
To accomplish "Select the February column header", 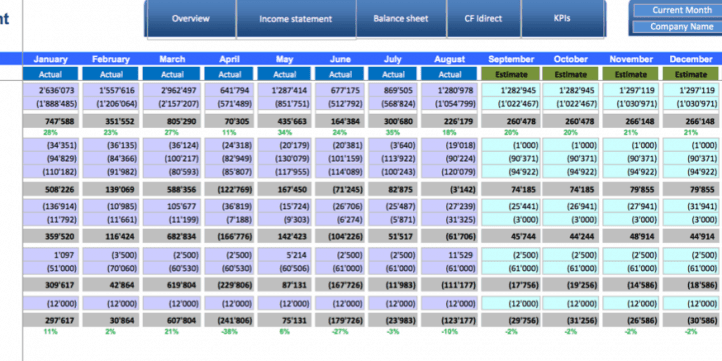I will click(111, 59).
